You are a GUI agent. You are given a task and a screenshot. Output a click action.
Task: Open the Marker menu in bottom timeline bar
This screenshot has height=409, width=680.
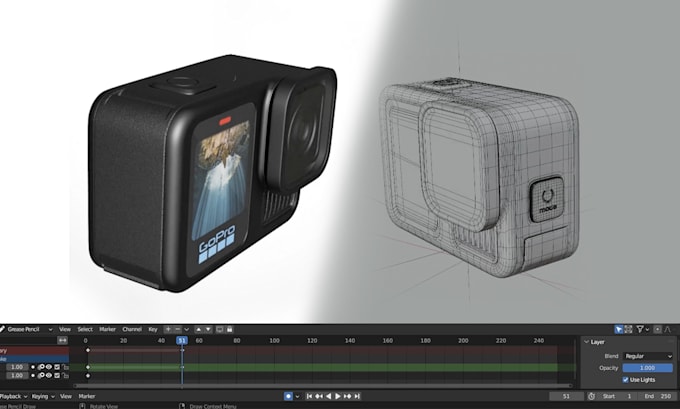coord(87,396)
